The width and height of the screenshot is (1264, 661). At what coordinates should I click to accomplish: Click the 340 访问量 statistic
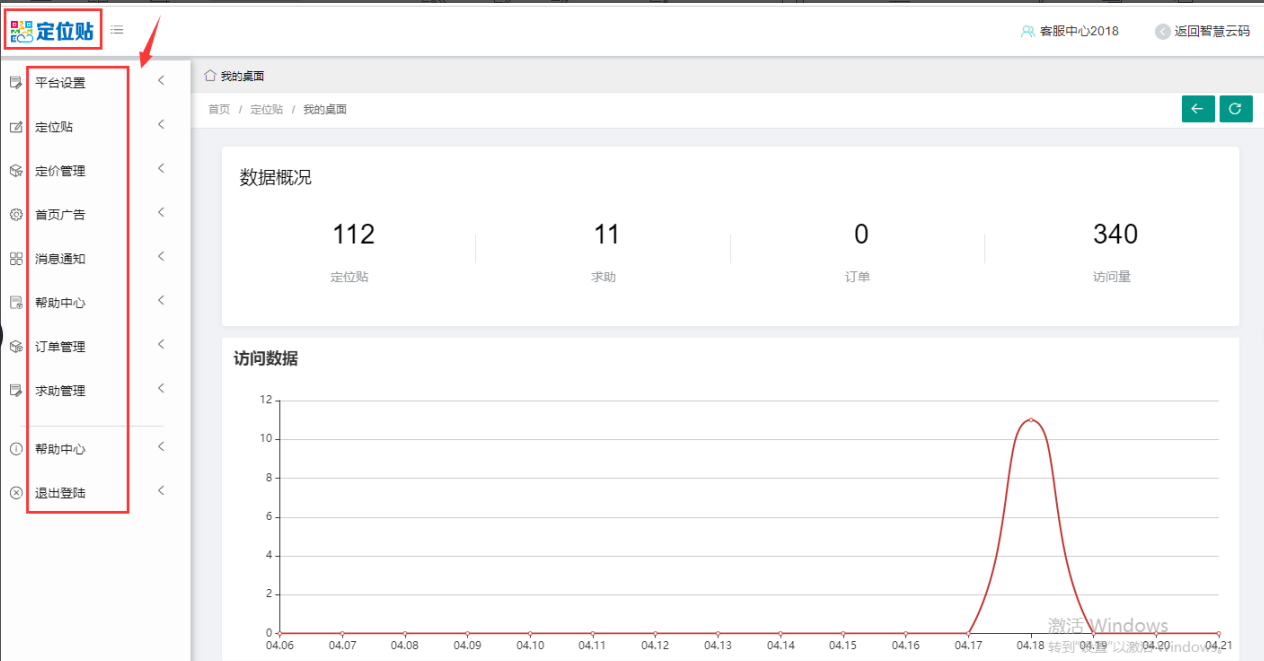(1114, 235)
